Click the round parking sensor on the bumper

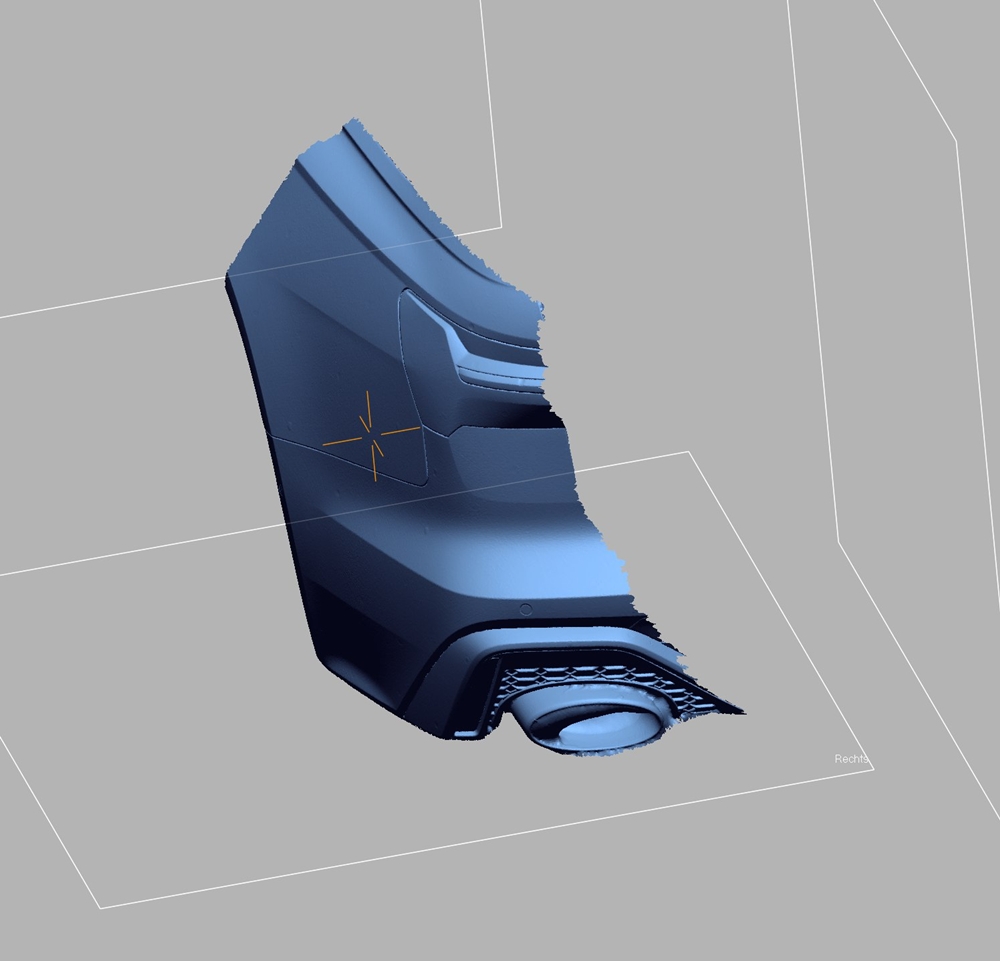click(x=526, y=610)
